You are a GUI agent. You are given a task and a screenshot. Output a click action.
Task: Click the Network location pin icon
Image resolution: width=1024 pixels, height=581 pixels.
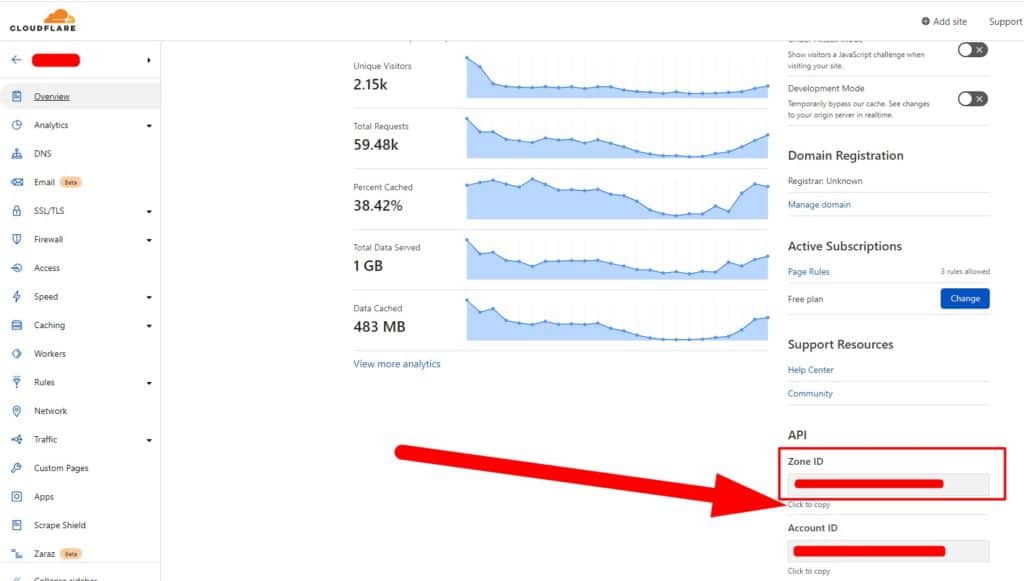pyautogui.click(x=17, y=411)
